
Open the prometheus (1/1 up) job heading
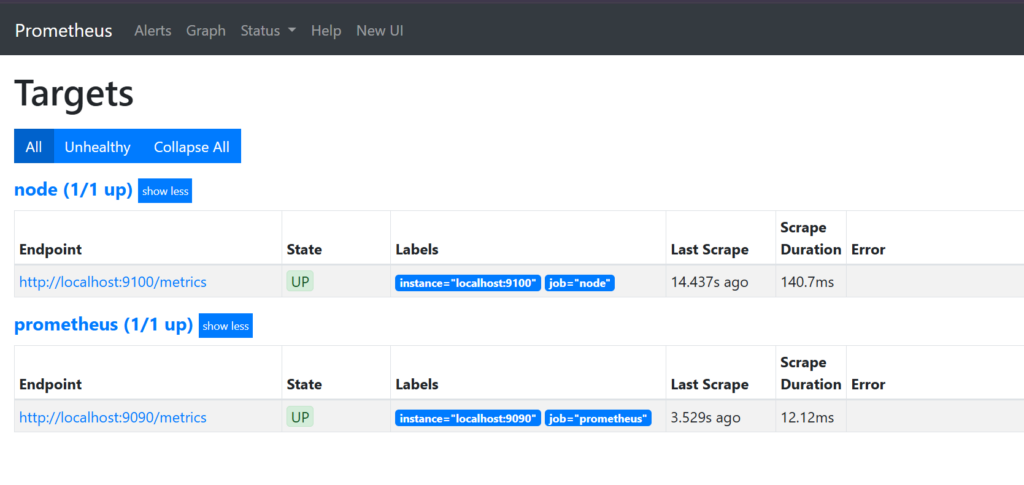pyautogui.click(x=103, y=325)
